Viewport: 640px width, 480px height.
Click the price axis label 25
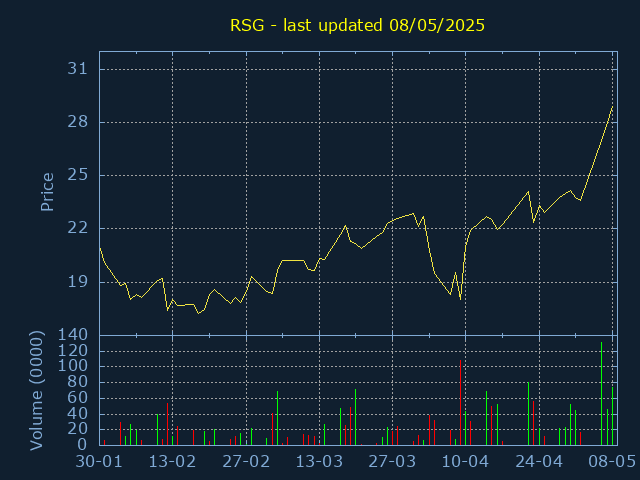click(x=78, y=175)
